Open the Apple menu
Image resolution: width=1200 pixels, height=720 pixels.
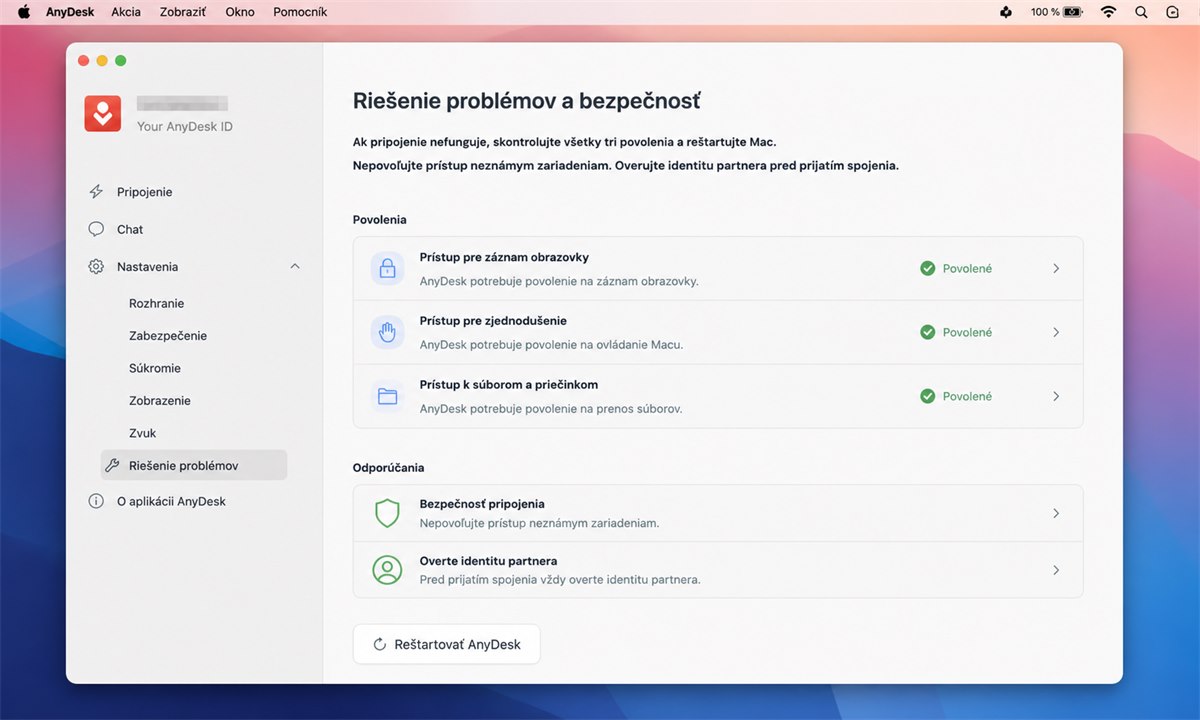[24, 12]
